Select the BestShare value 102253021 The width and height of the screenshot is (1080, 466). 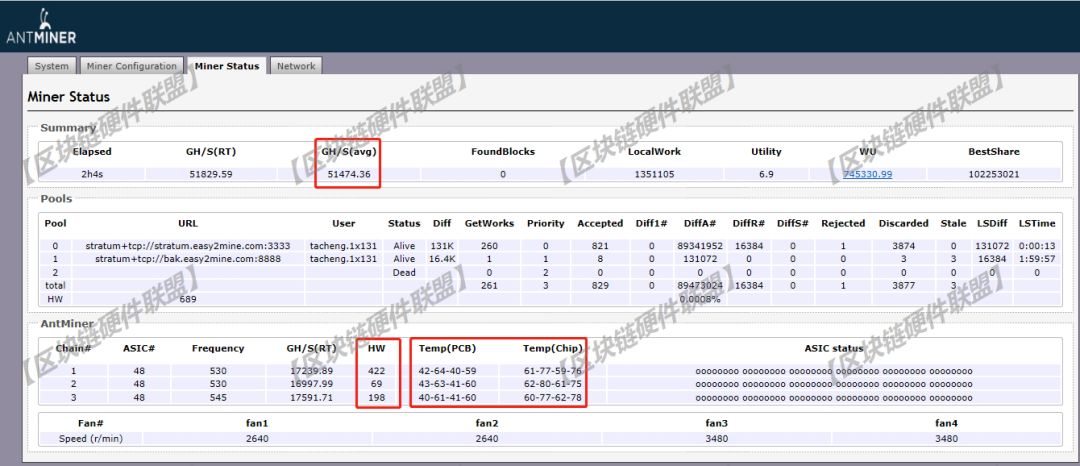993,174
